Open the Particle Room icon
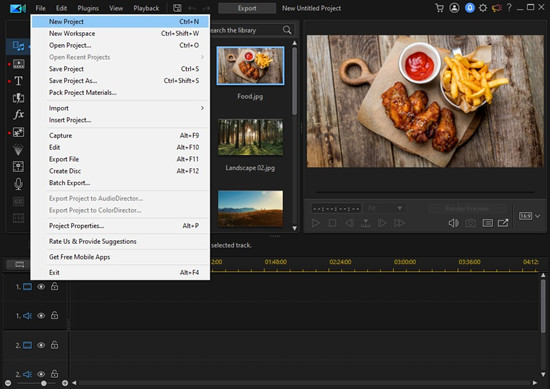The width and height of the screenshot is (550, 389). click(18, 149)
